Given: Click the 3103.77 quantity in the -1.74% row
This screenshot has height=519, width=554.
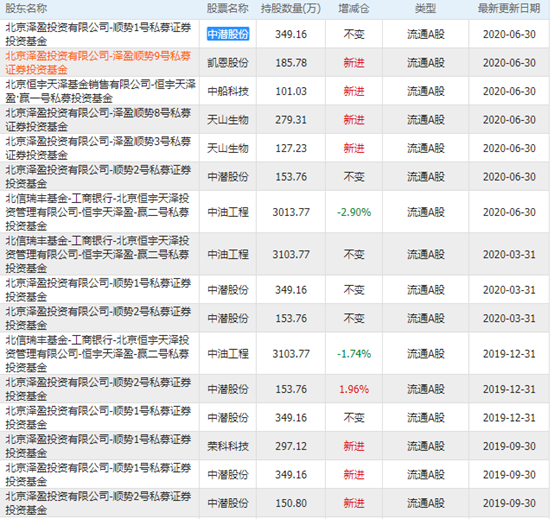Looking at the screenshot, I should tap(291, 354).
